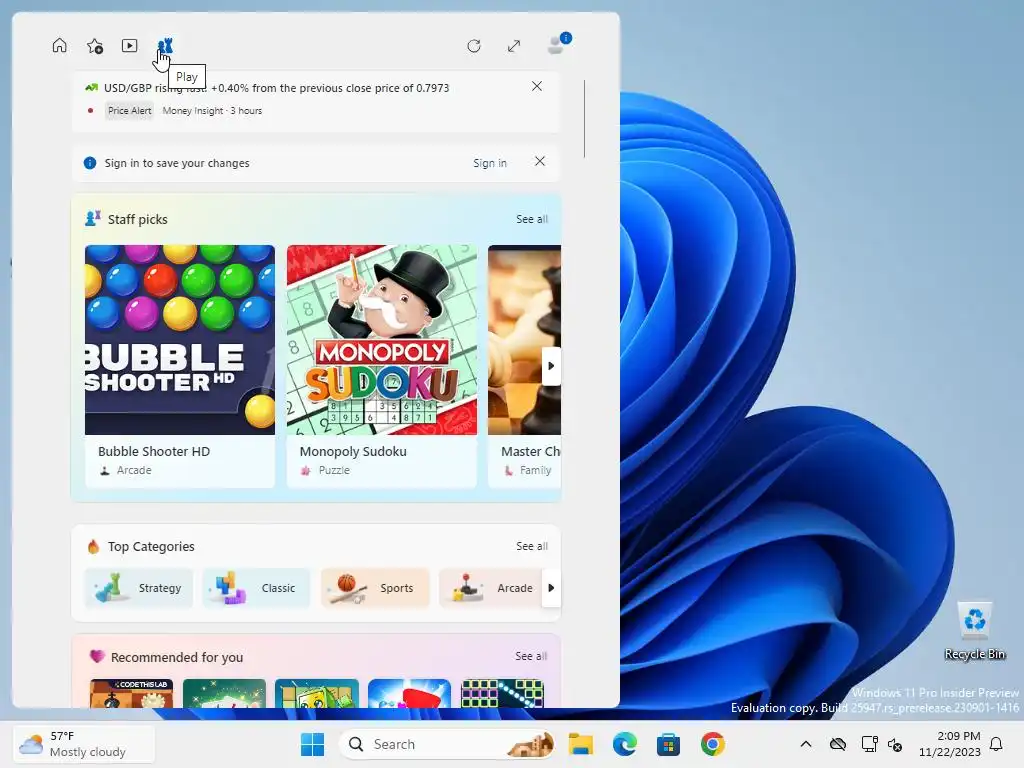Open the network status tray icon
Screen dimensions: 1024x768
[x=869, y=744]
